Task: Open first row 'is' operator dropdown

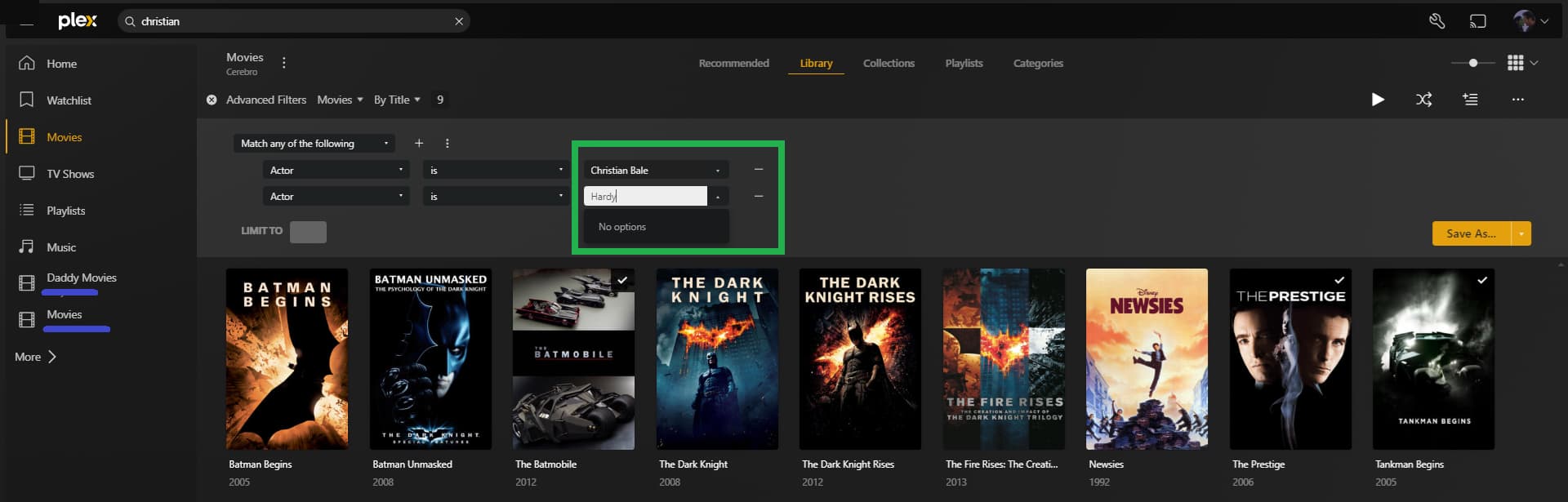Action: click(495, 170)
